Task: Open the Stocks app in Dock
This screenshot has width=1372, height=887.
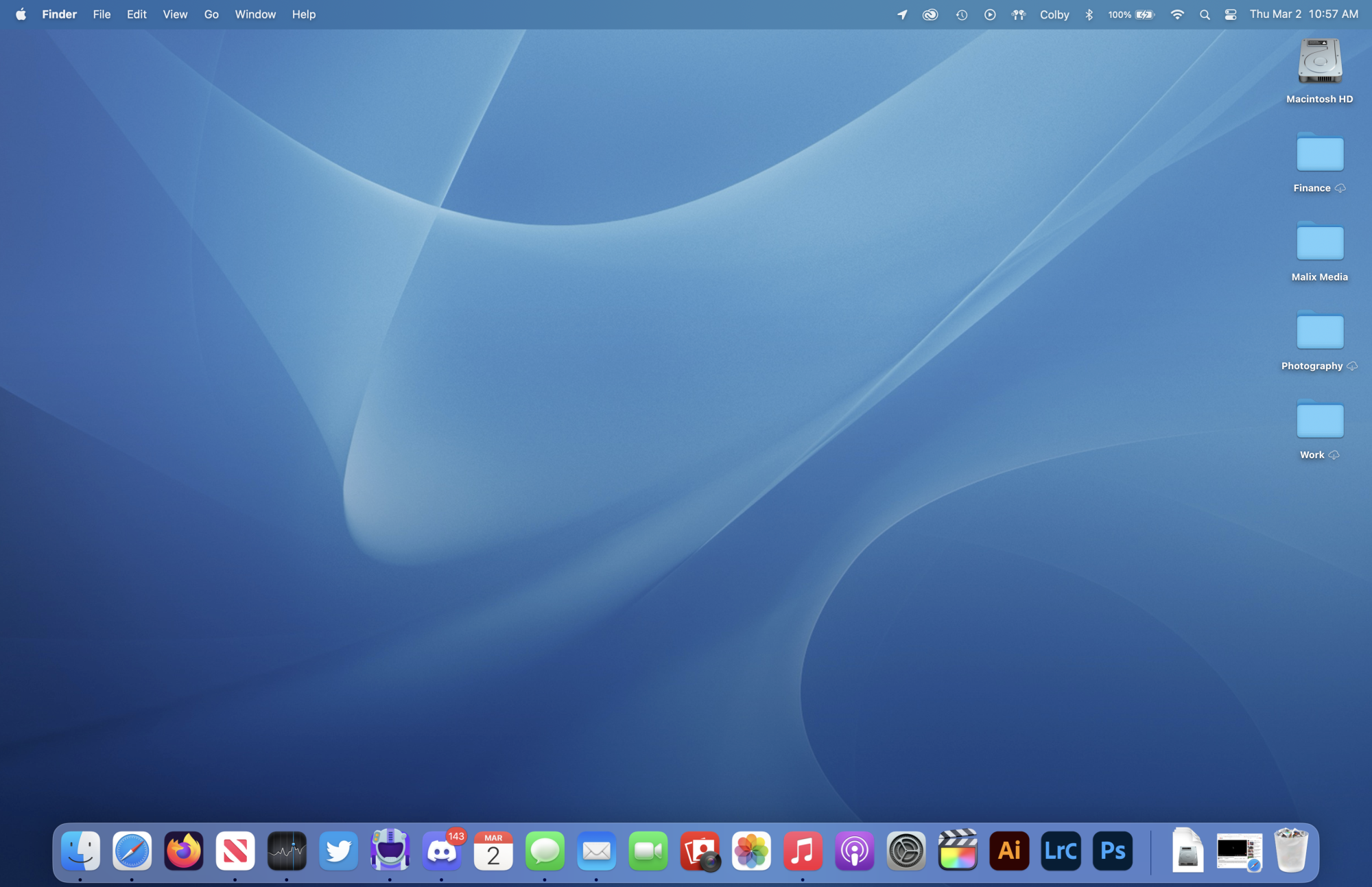Action: coord(287,851)
